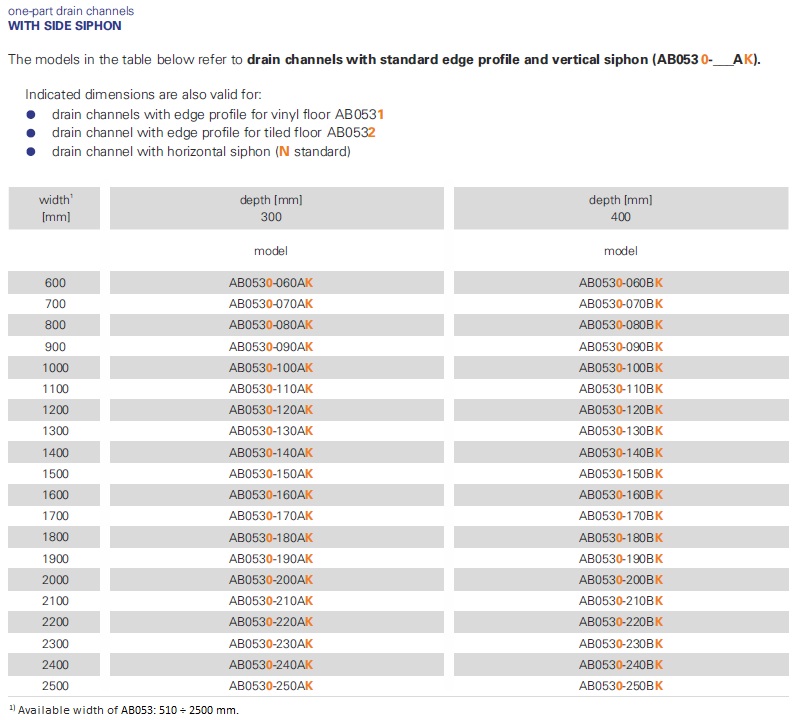Select model AB0530-150BK

coord(621,474)
